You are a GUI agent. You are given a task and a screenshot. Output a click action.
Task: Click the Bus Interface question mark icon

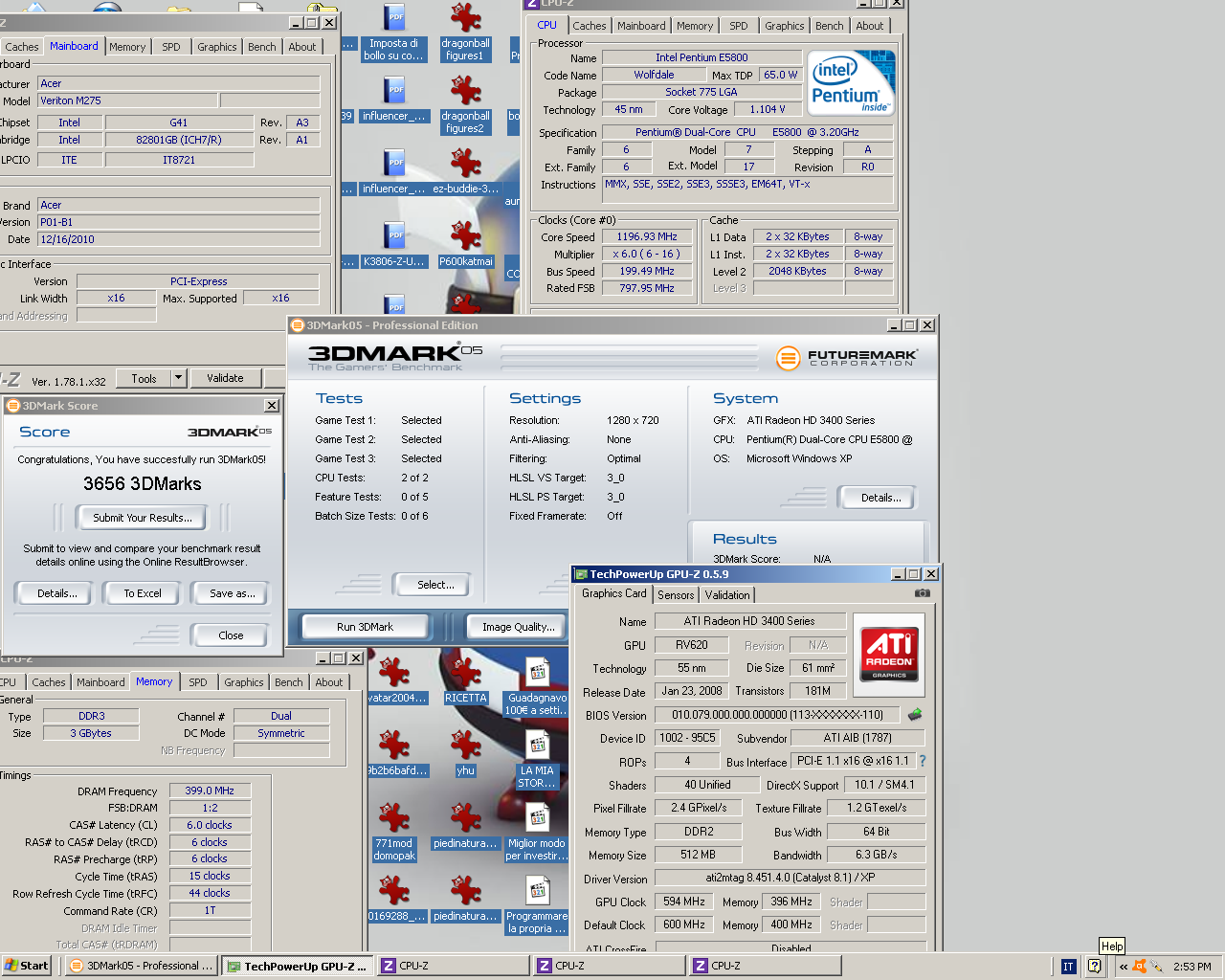[923, 761]
